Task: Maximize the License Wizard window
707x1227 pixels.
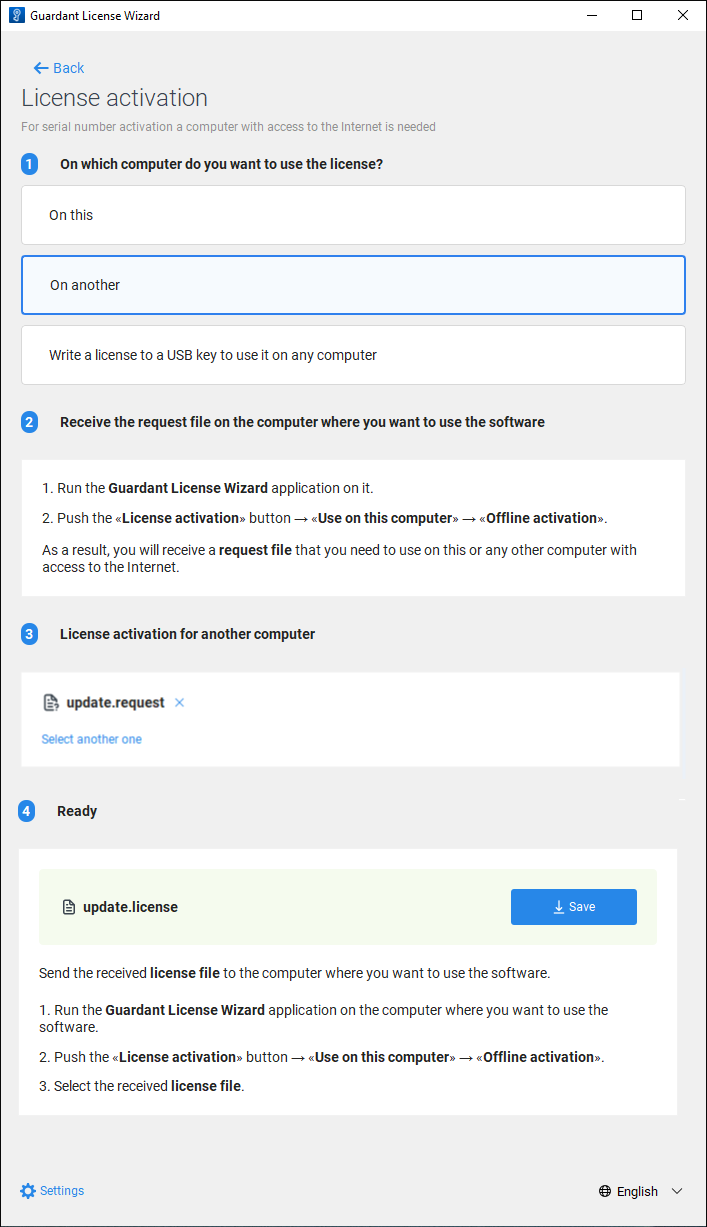Action: (637, 16)
